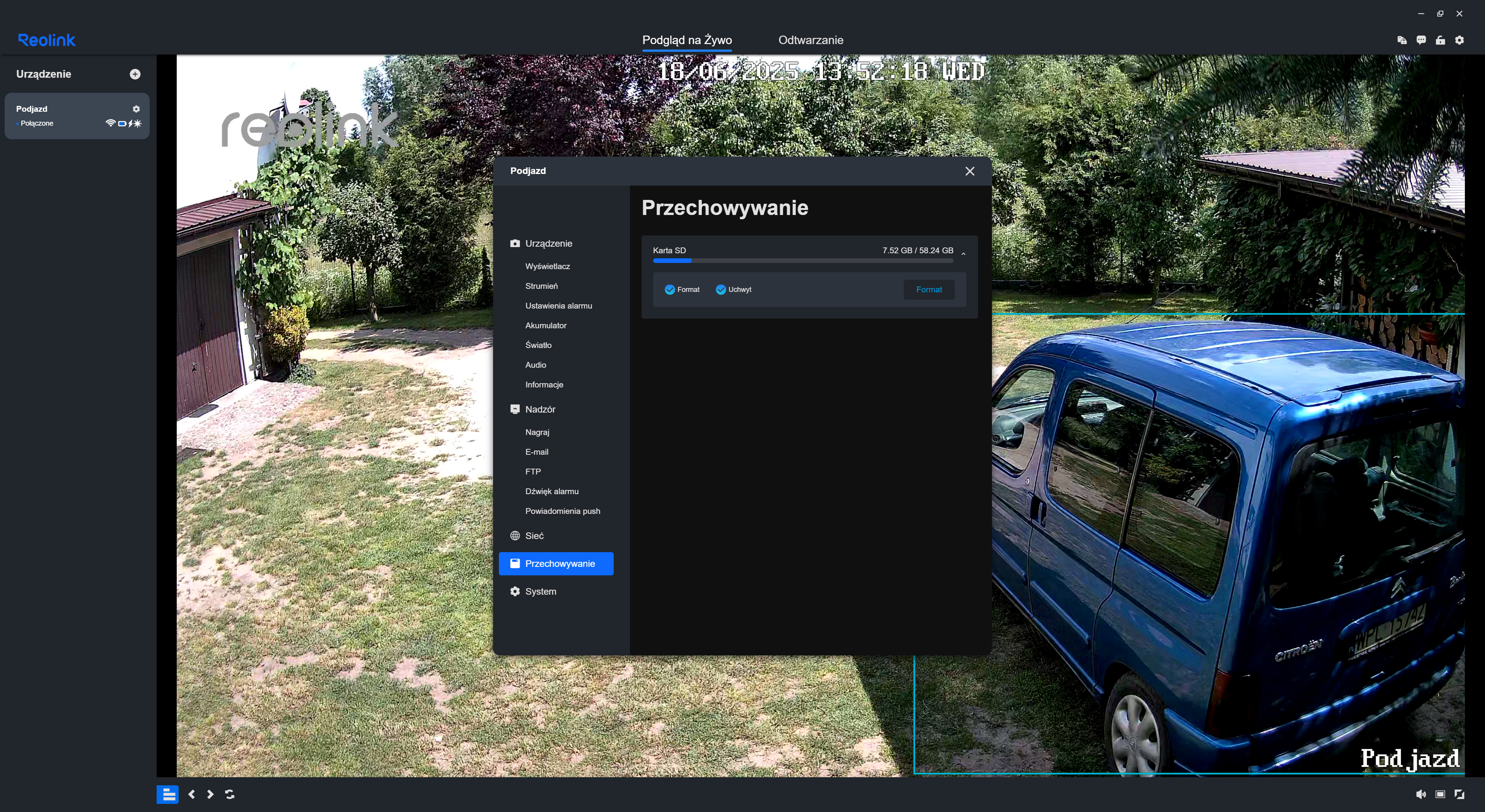The image size is (1485, 812).
Task: Open application settings gear in top bar
Action: click(1459, 40)
